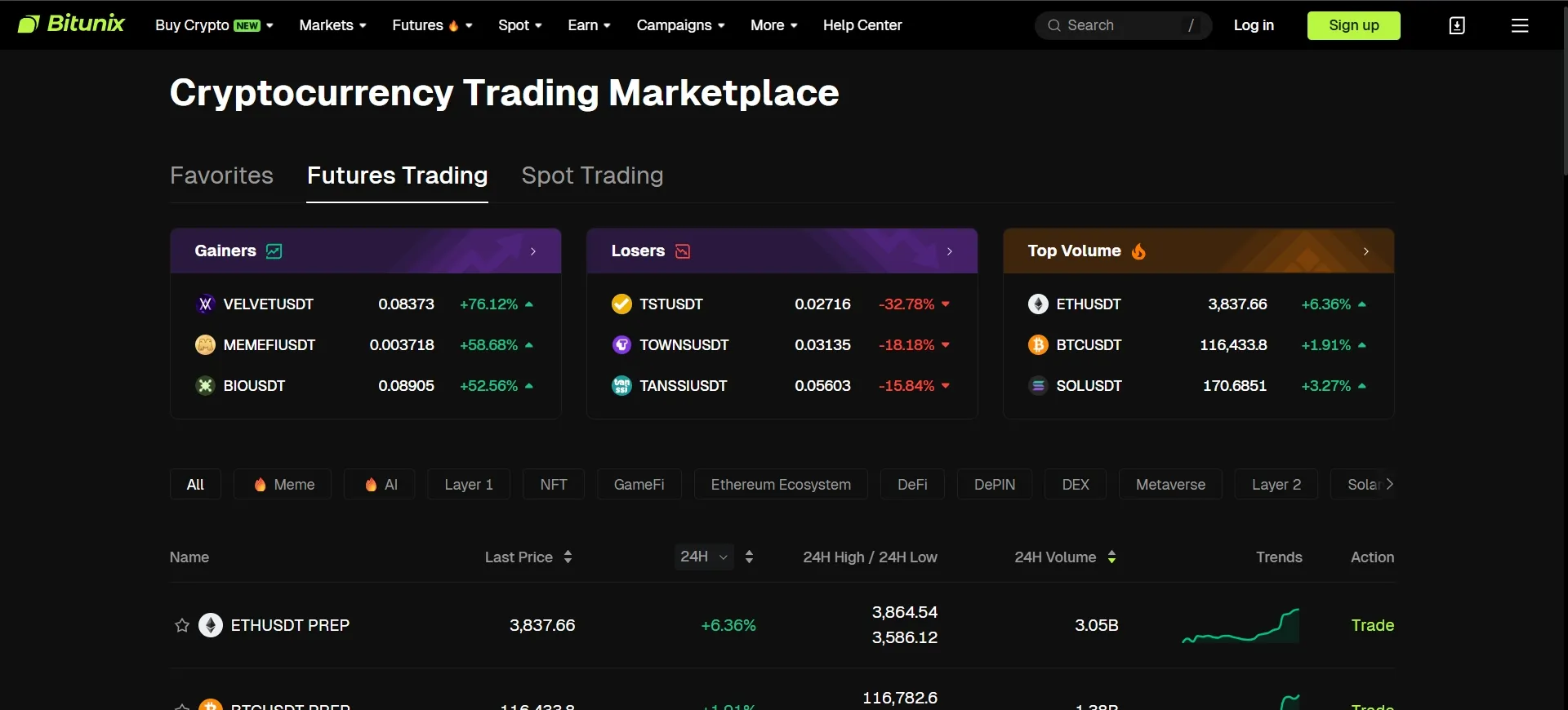Filter by Layer 2 category
The image size is (1568, 710).
coord(1276,485)
